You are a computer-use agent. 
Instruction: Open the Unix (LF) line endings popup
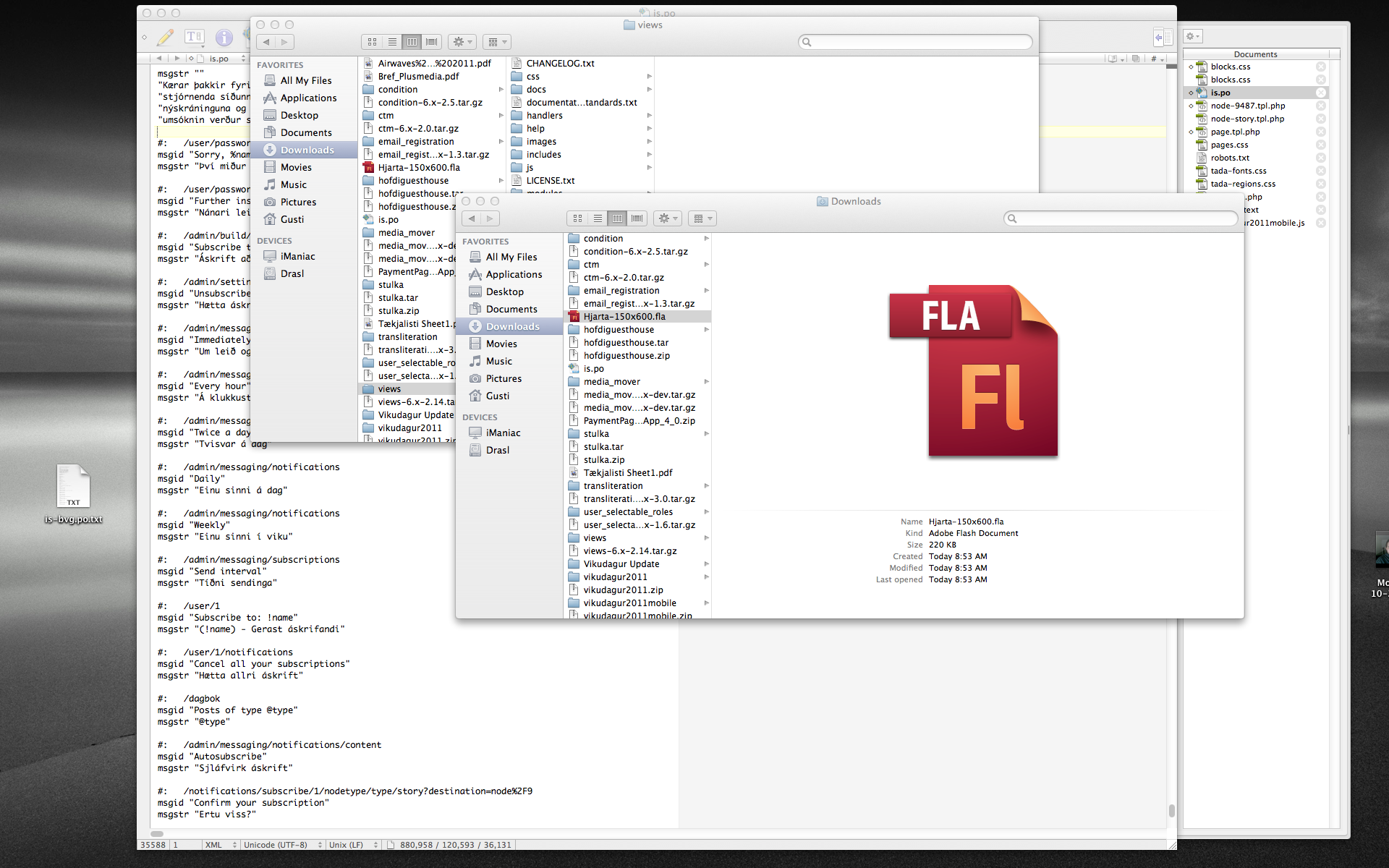click(353, 844)
